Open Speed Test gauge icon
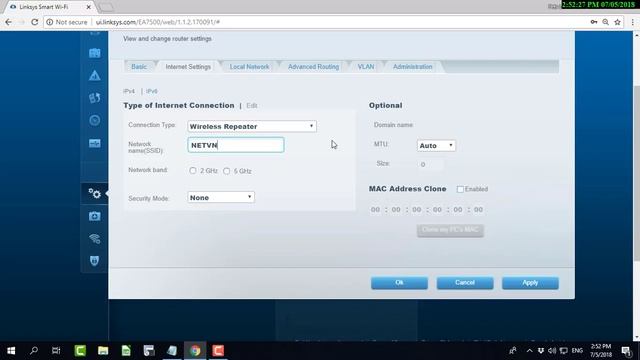Image resolution: width=640 pixels, height=360 pixels. (95, 120)
